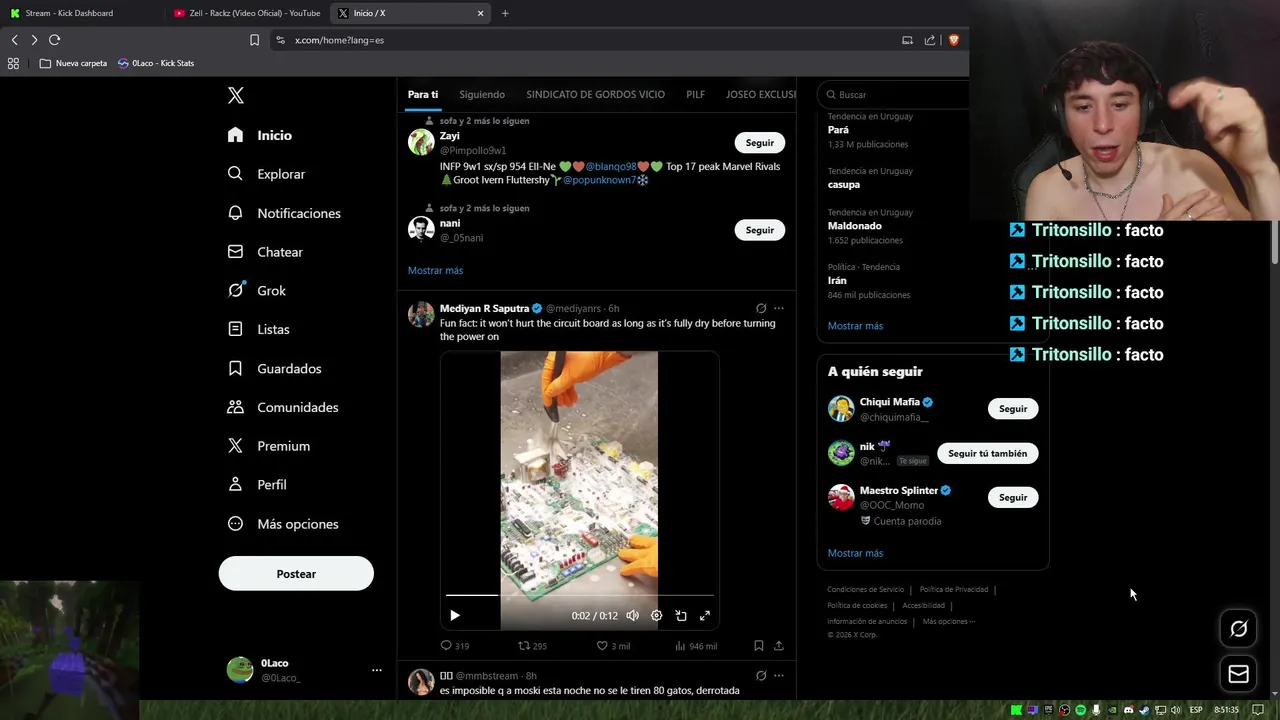1280x720 pixels.
Task: Follow Maestro Splinter
Action: pos(1013,497)
